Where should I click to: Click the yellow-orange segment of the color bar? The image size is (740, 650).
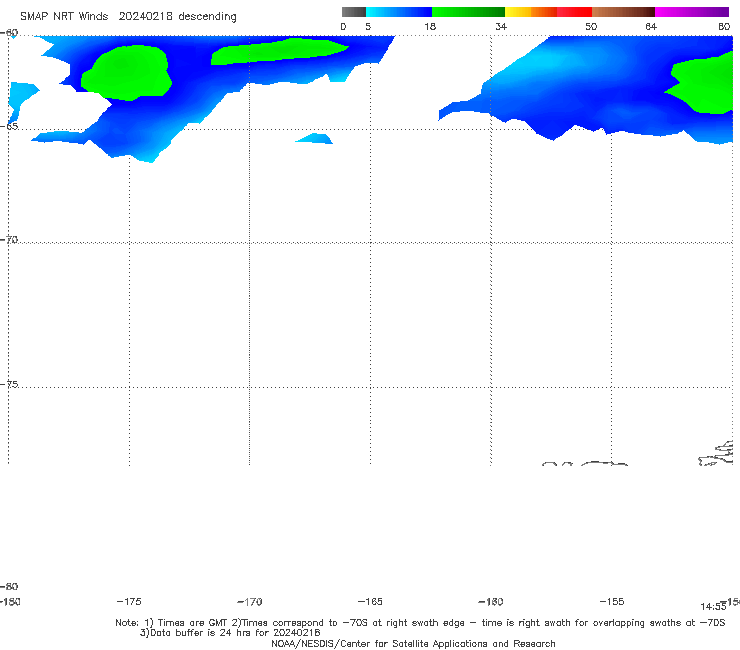(x=531, y=12)
